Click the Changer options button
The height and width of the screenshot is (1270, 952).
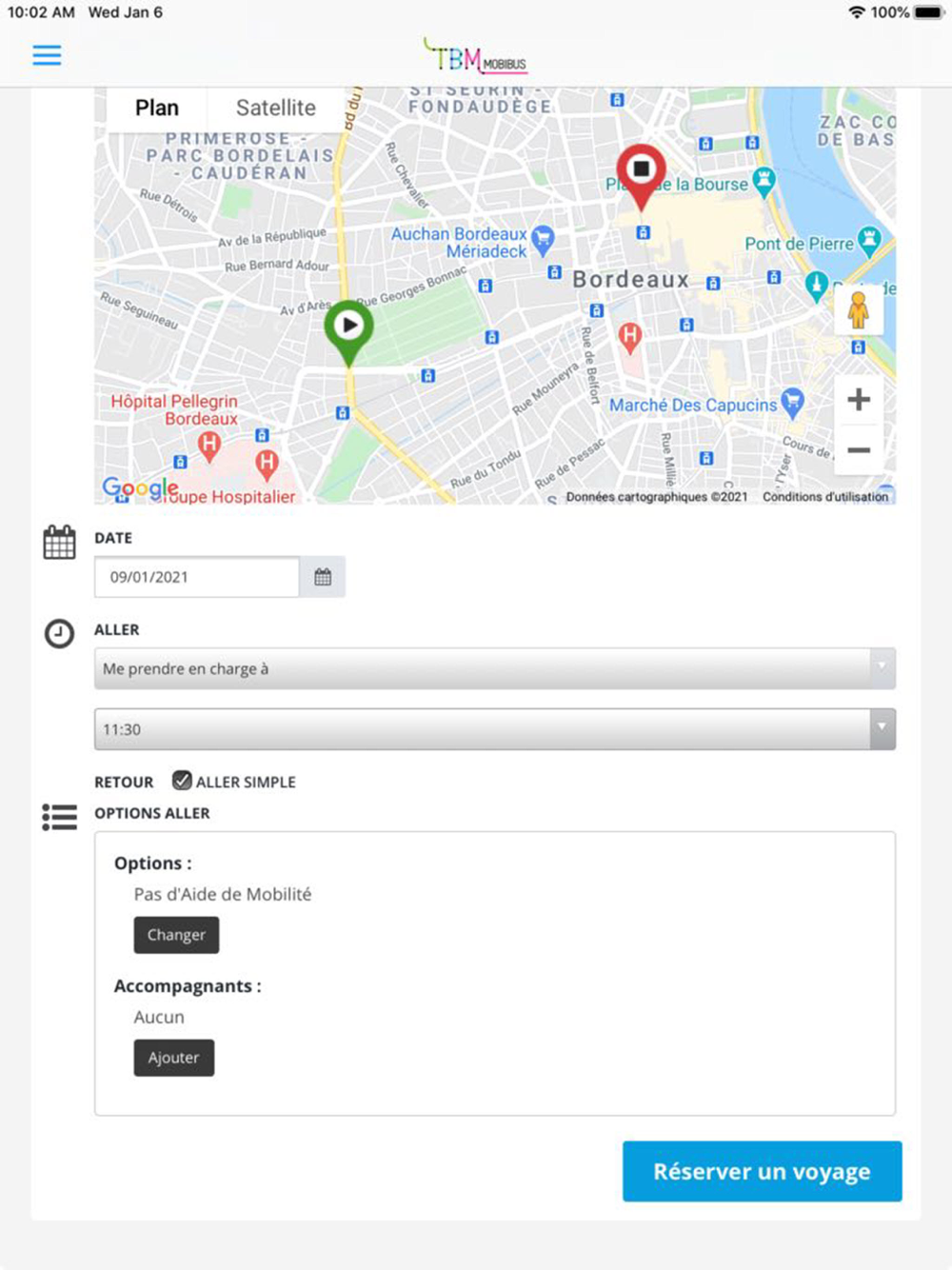(x=176, y=935)
